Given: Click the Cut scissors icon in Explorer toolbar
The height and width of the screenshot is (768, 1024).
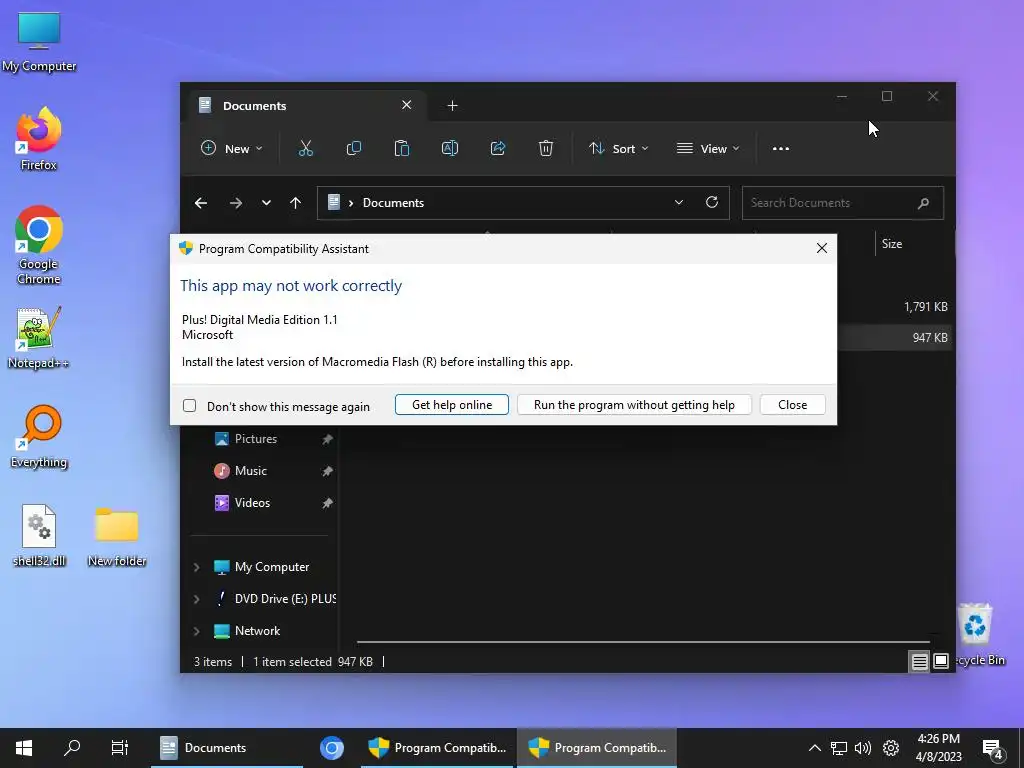Looking at the screenshot, I should (306, 148).
